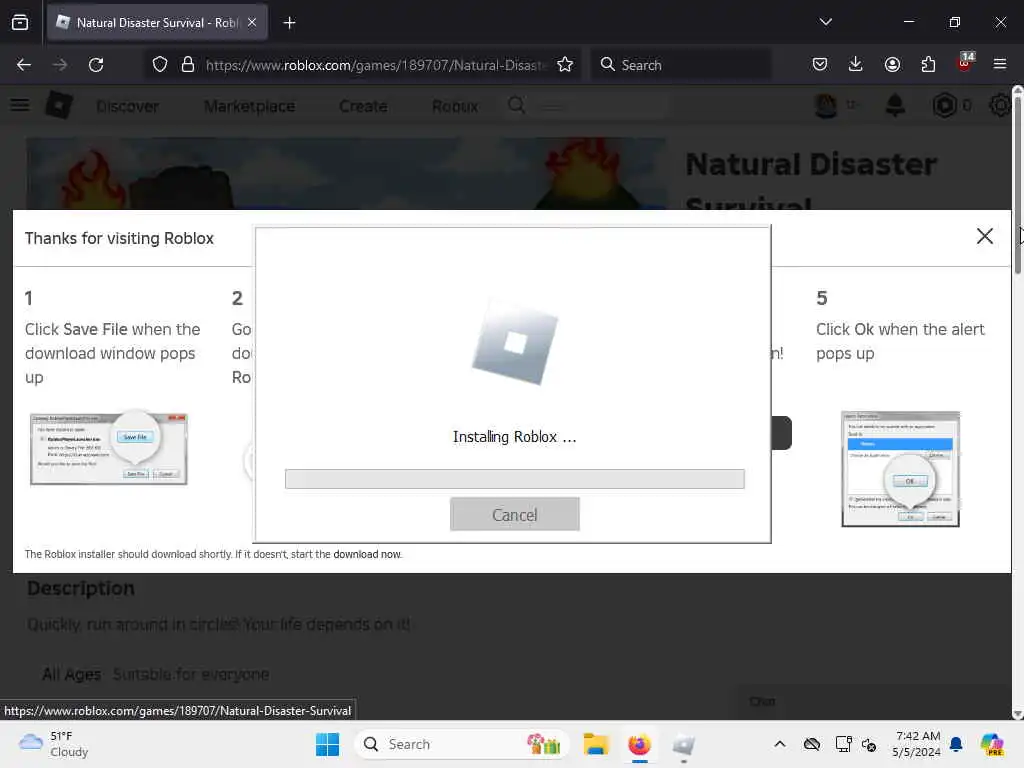The width and height of the screenshot is (1024, 768).
Task: Click the installation progress bar
Action: [x=515, y=479]
